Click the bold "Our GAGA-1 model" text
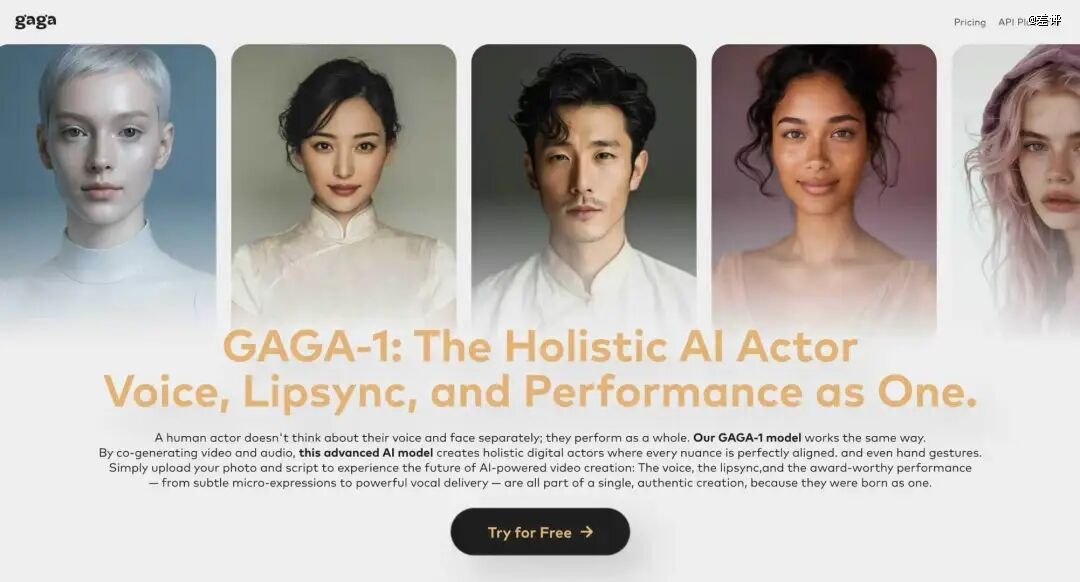1080x582 pixels. click(x=747, y=438)
